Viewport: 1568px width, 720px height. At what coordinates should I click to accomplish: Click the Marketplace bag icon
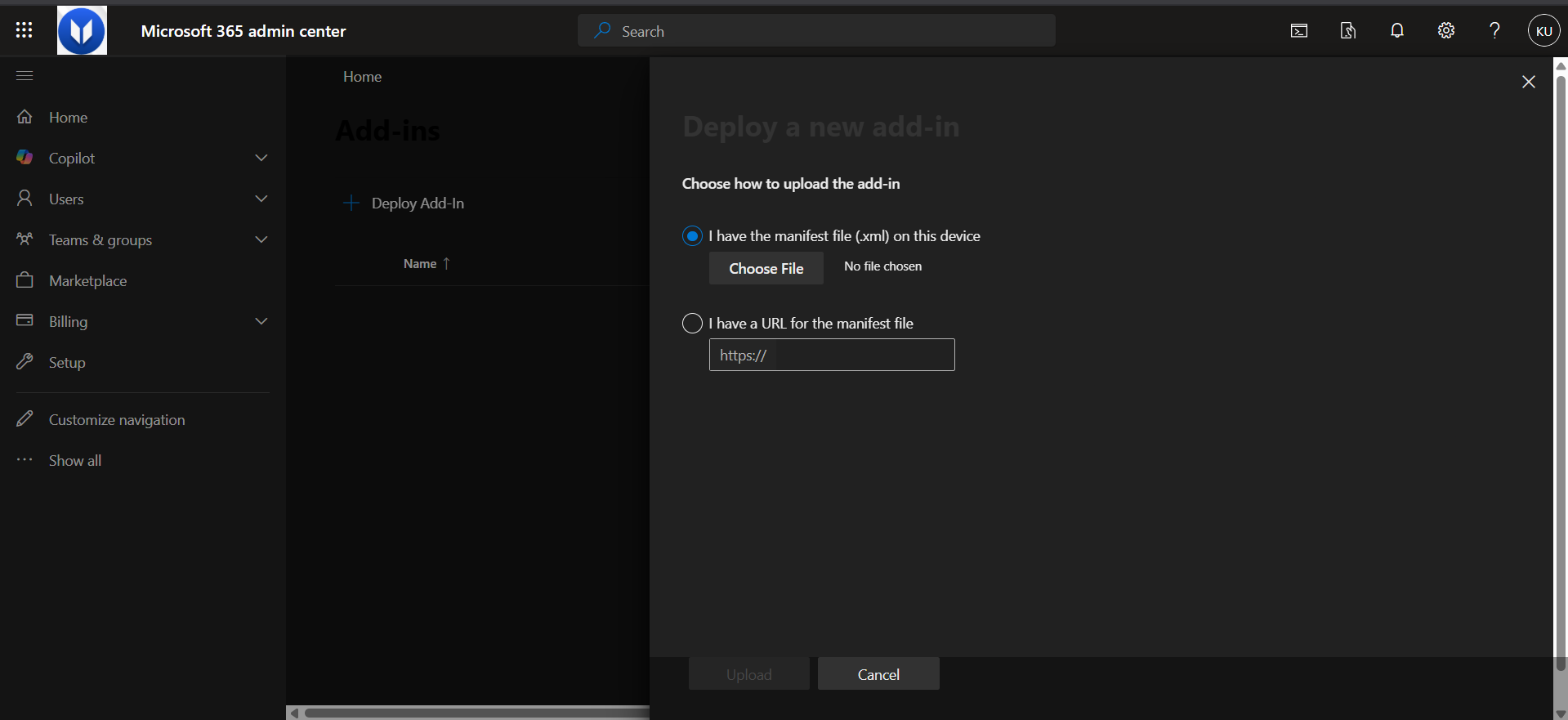[x=25, y=280]
